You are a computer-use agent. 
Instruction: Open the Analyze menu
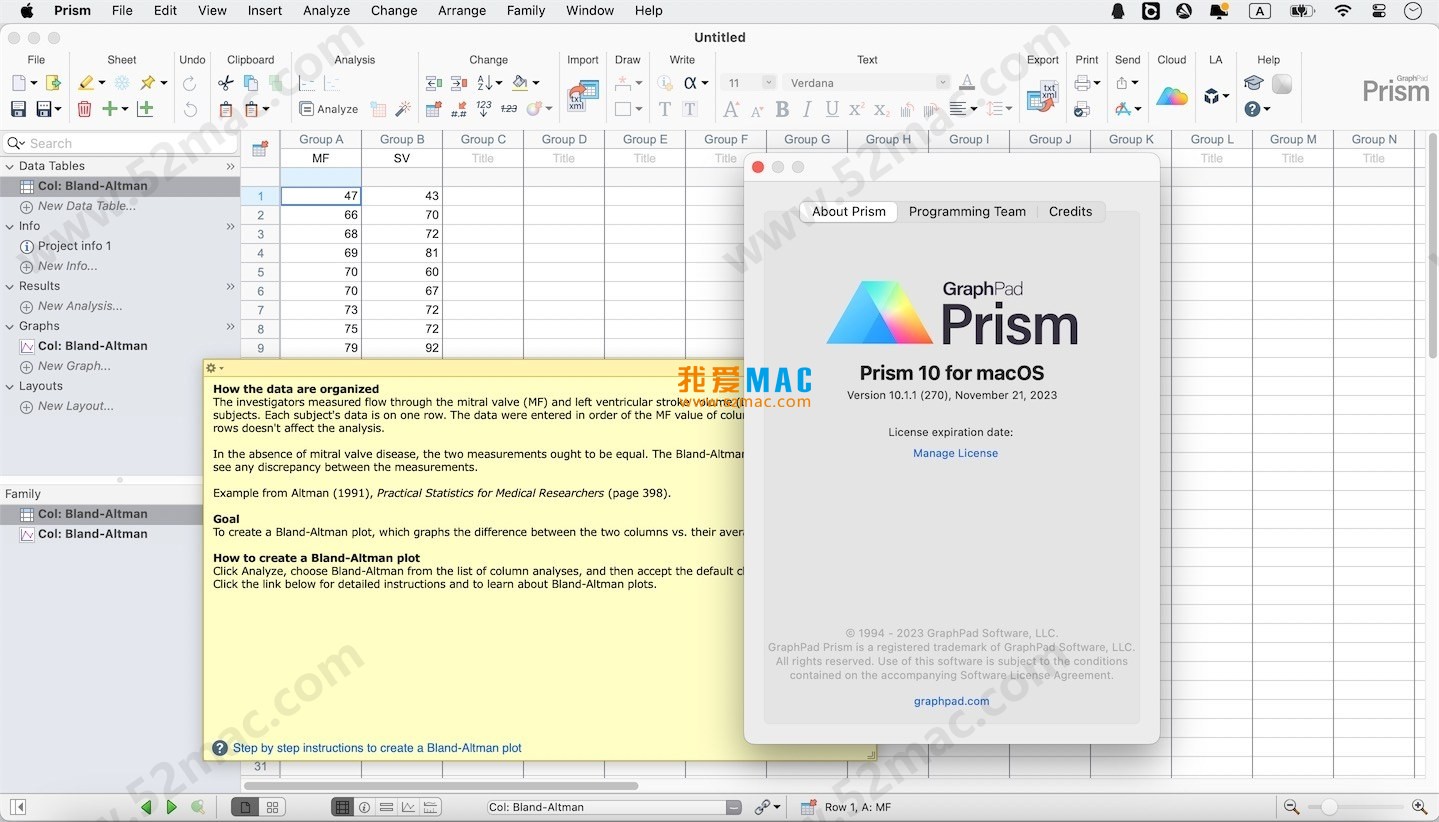click(327, 11)
